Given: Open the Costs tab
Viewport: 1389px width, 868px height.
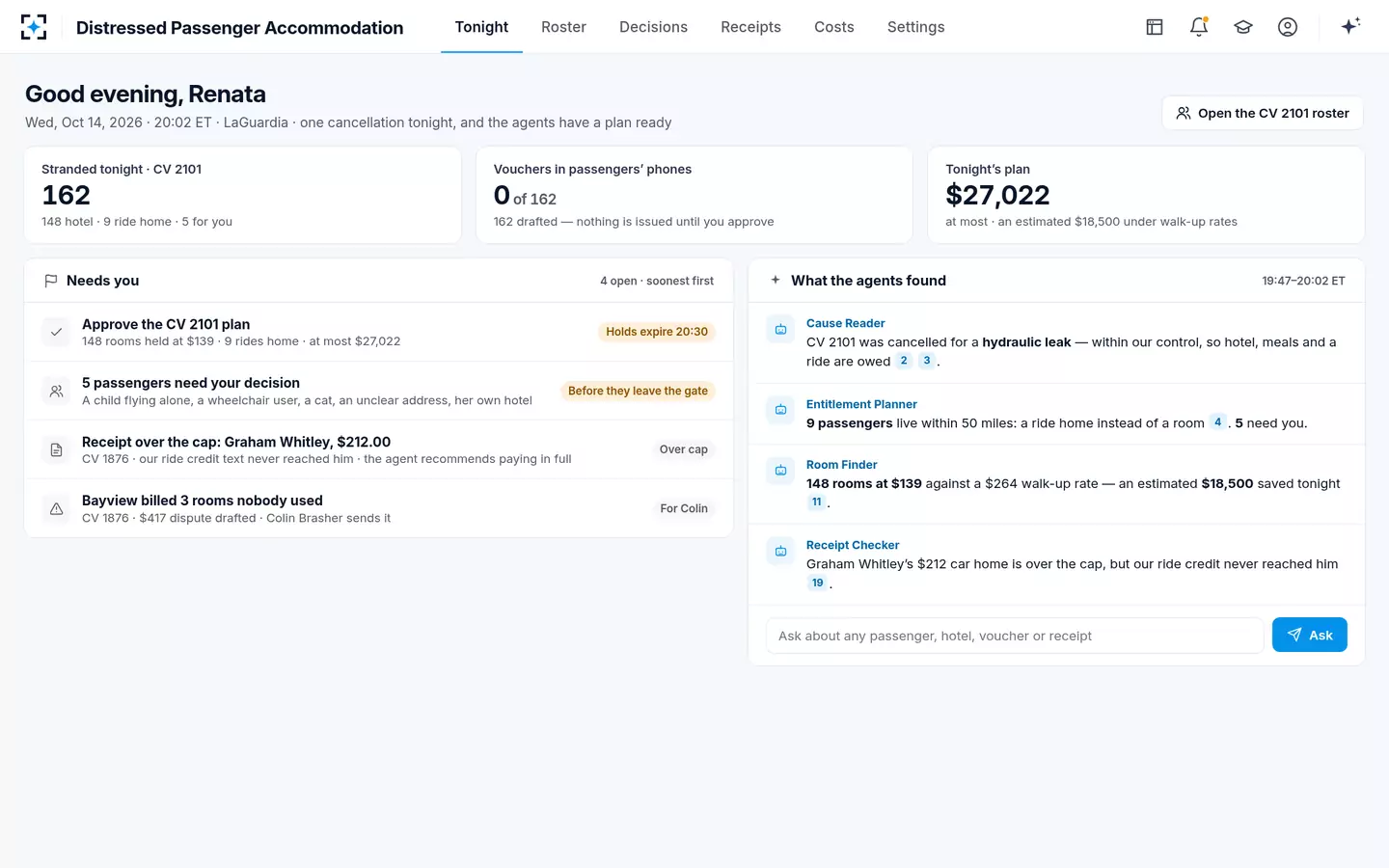Looking at the screenshot, I should (x=834, y=27).
